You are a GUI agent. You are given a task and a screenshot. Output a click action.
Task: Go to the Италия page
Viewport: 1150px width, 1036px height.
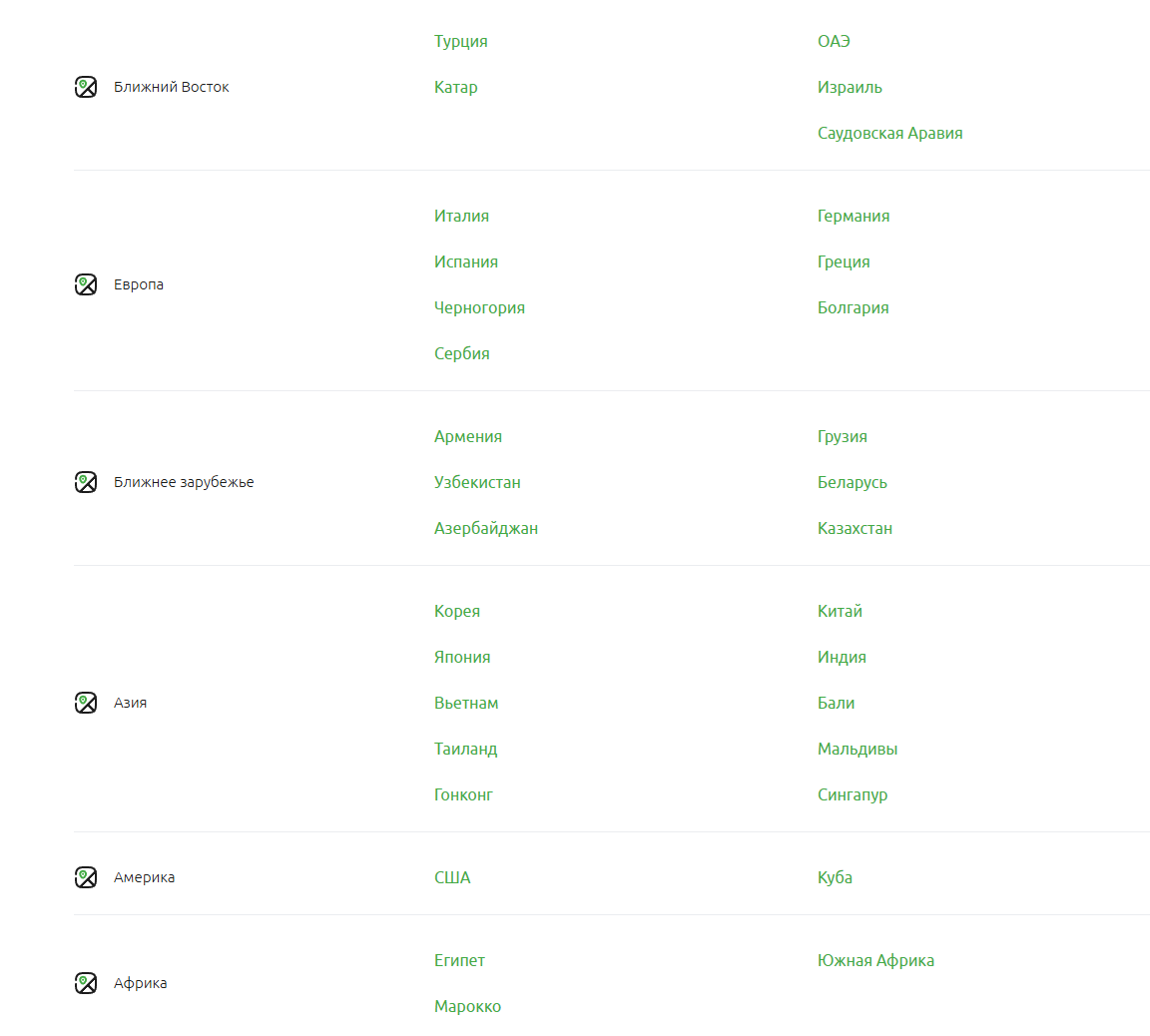point(461,217)
